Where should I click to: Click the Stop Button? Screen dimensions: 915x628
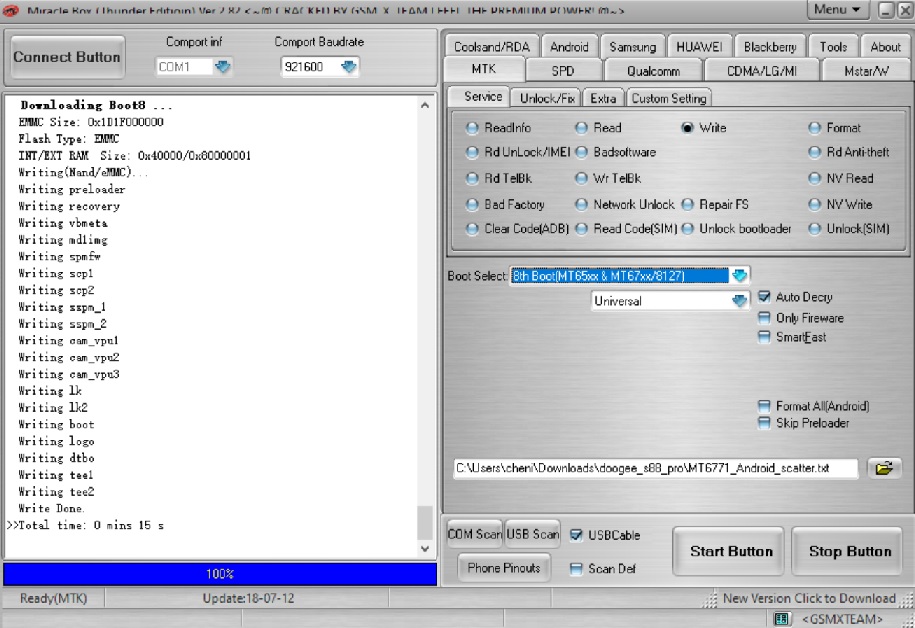pos(847,552)
